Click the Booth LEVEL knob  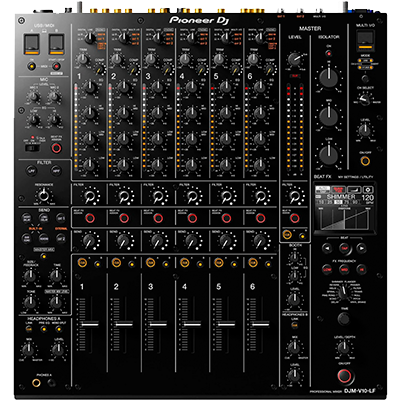294,299
